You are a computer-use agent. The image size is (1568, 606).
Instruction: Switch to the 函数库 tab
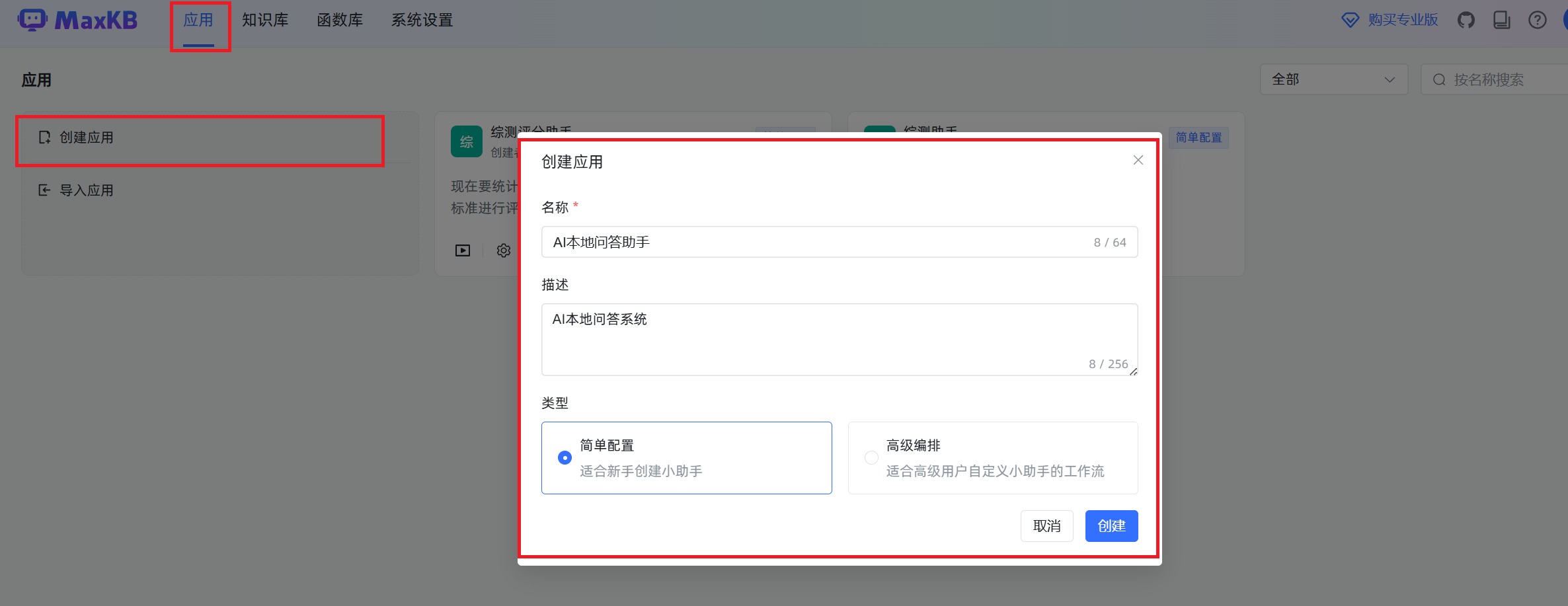coord(340,20)
